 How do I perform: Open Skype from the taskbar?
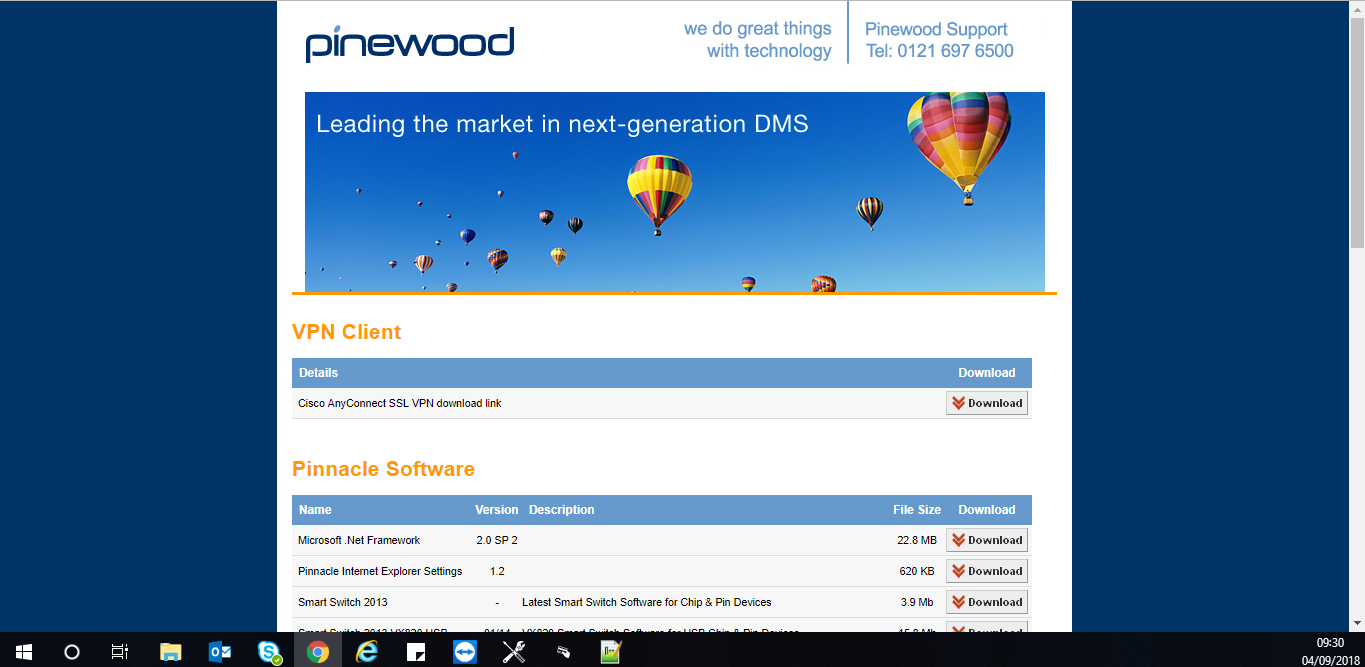tap(269, 652)
